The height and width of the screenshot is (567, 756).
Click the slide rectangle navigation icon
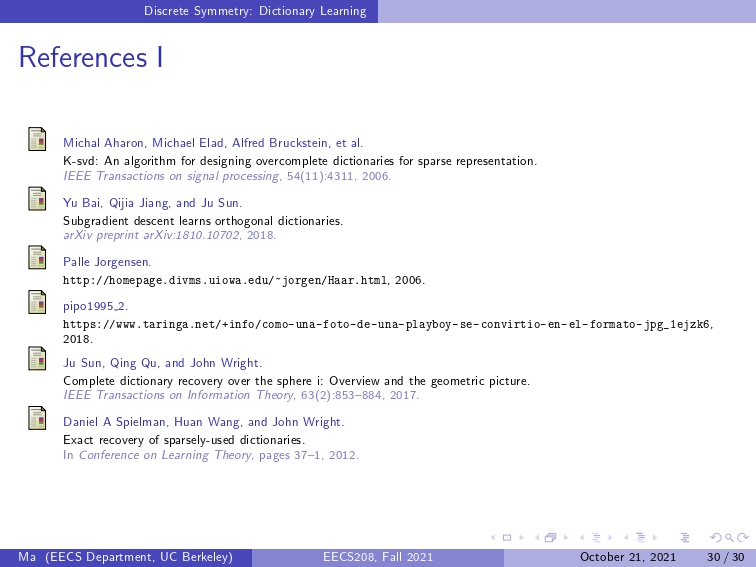507,538
